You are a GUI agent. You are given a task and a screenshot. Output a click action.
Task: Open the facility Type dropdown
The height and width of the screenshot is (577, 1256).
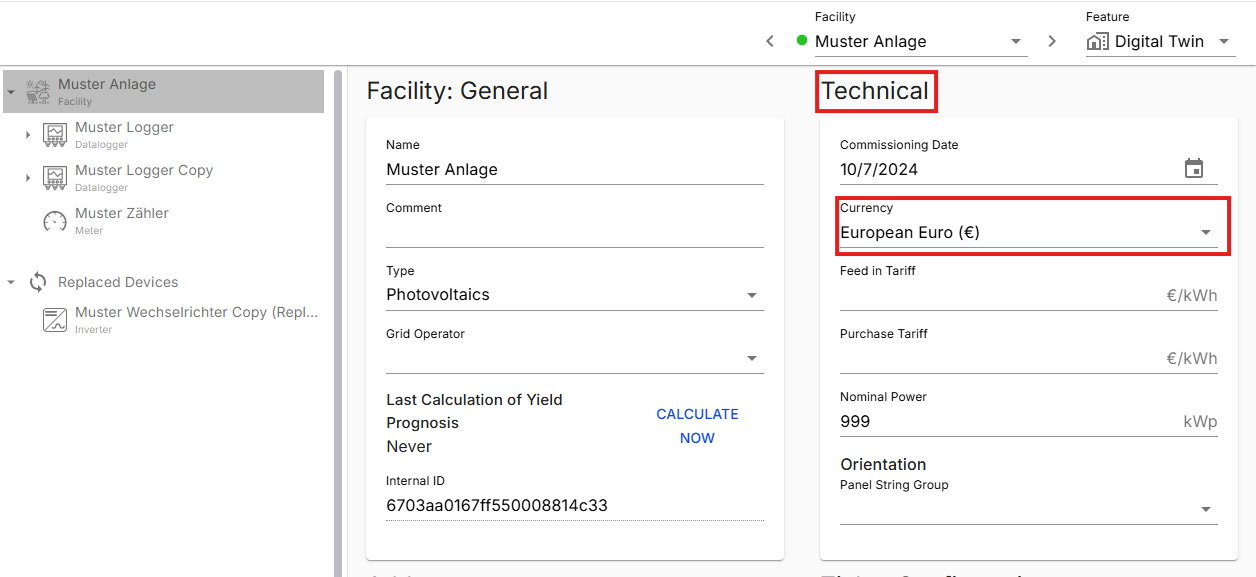click(x=751, y=296)
